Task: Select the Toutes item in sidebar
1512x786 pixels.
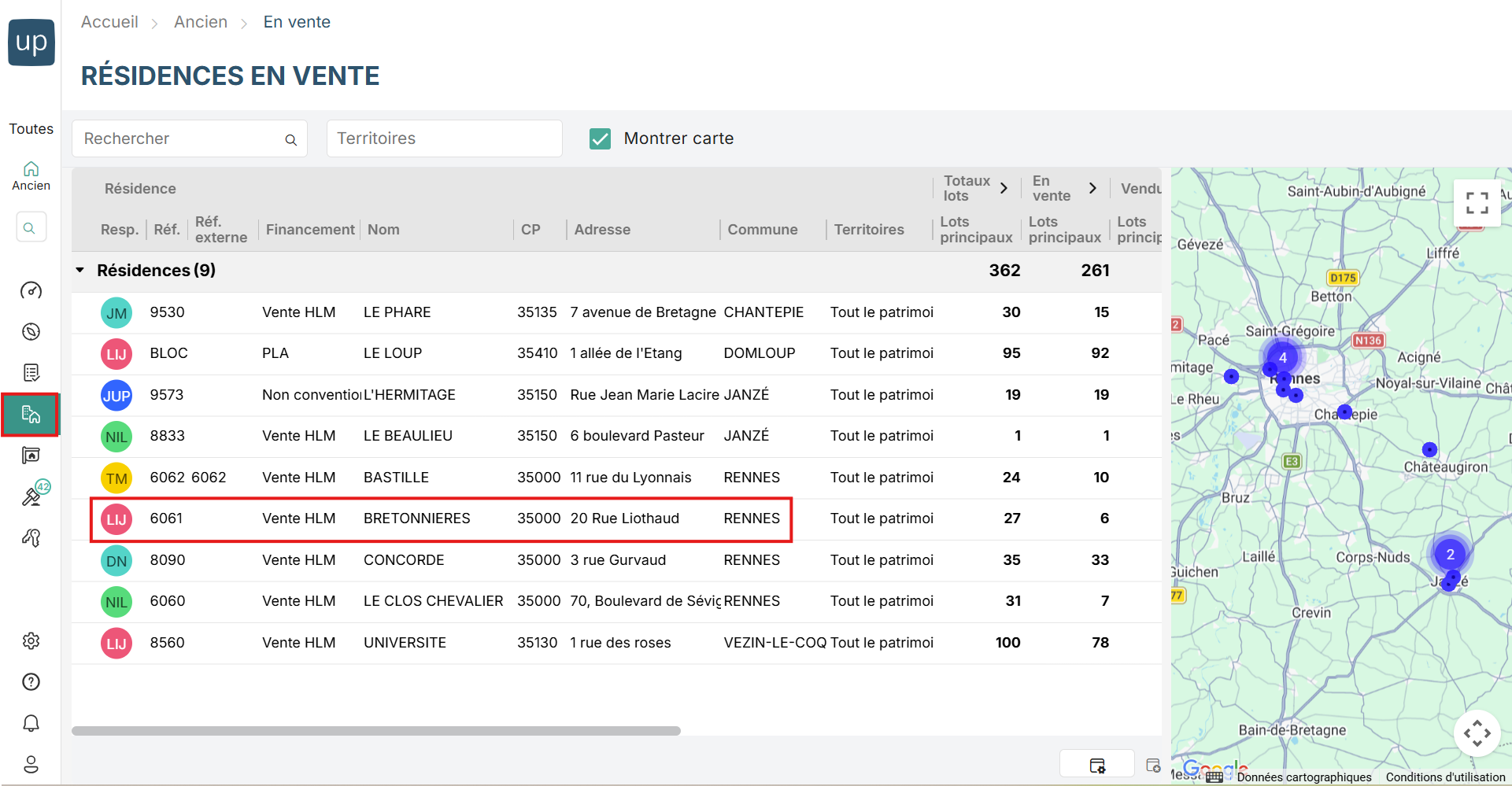Action: pos(31,129)
